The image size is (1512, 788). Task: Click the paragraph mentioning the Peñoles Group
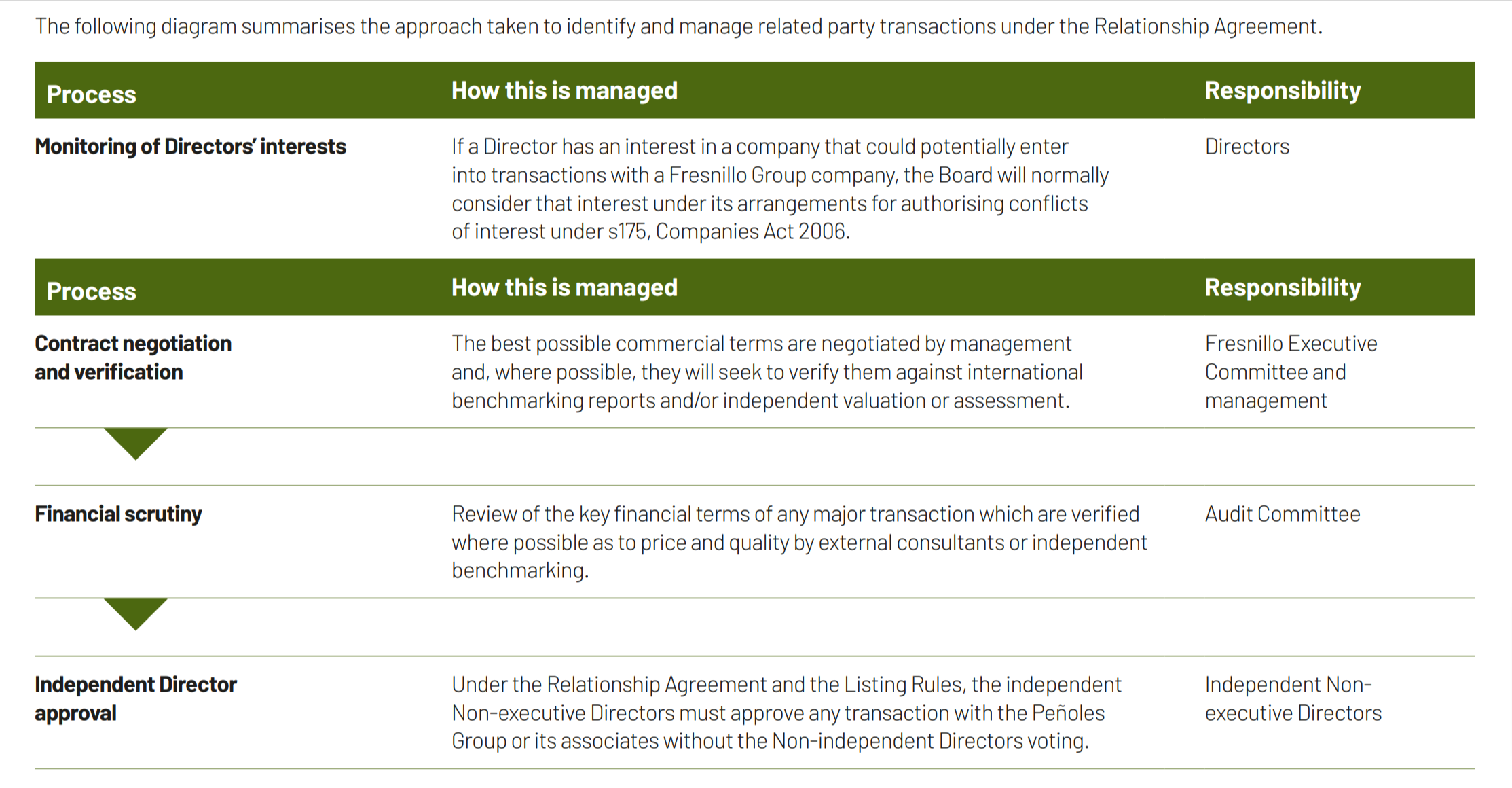(786, 713)
